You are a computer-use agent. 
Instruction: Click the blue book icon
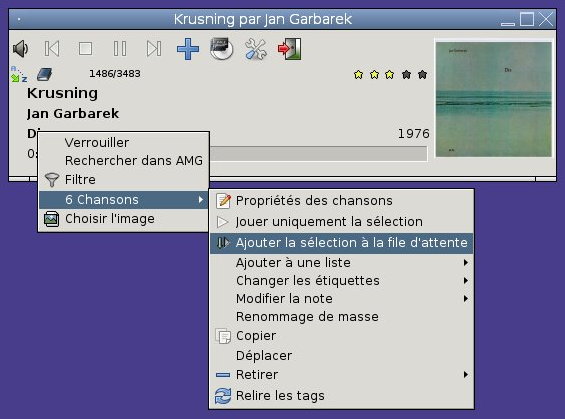tap(45, 75)
